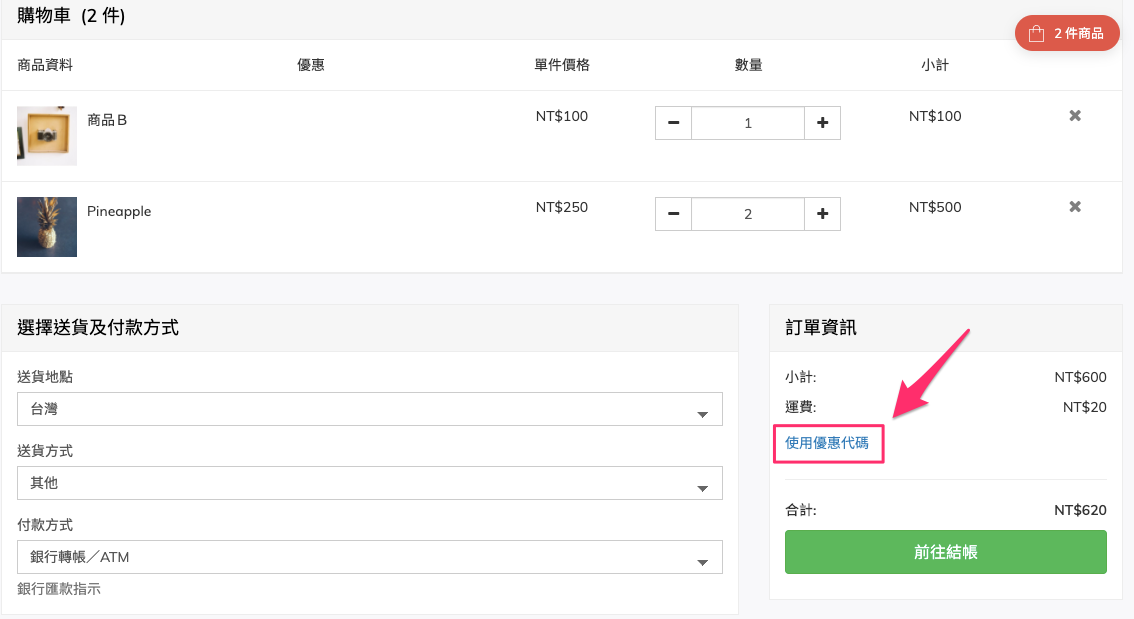Open the 商品B product name link

[x=107, y=120]
